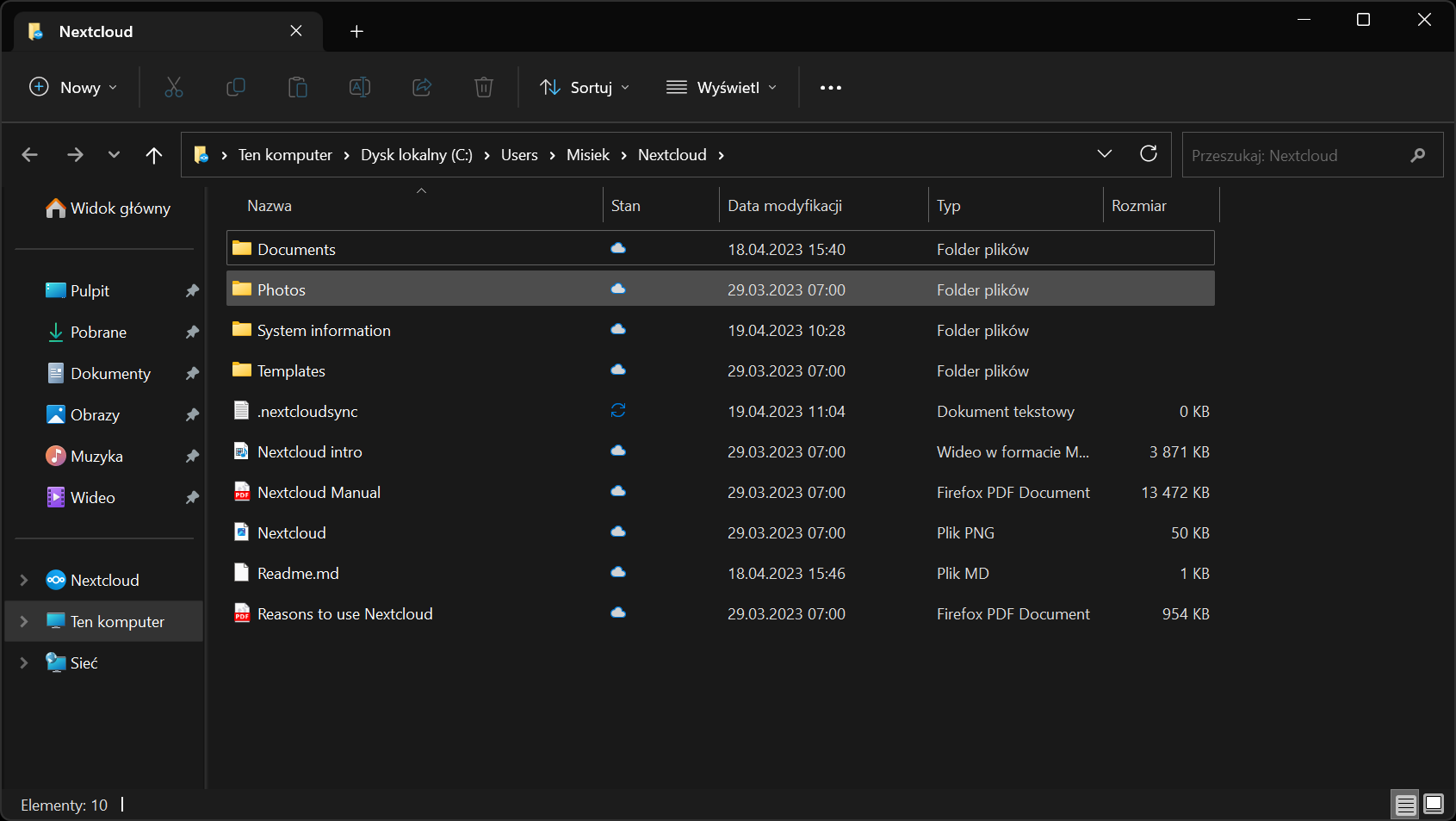Click the Cut scissors icon in toolbar
The image size is (1456, 821).
point(173,87)
